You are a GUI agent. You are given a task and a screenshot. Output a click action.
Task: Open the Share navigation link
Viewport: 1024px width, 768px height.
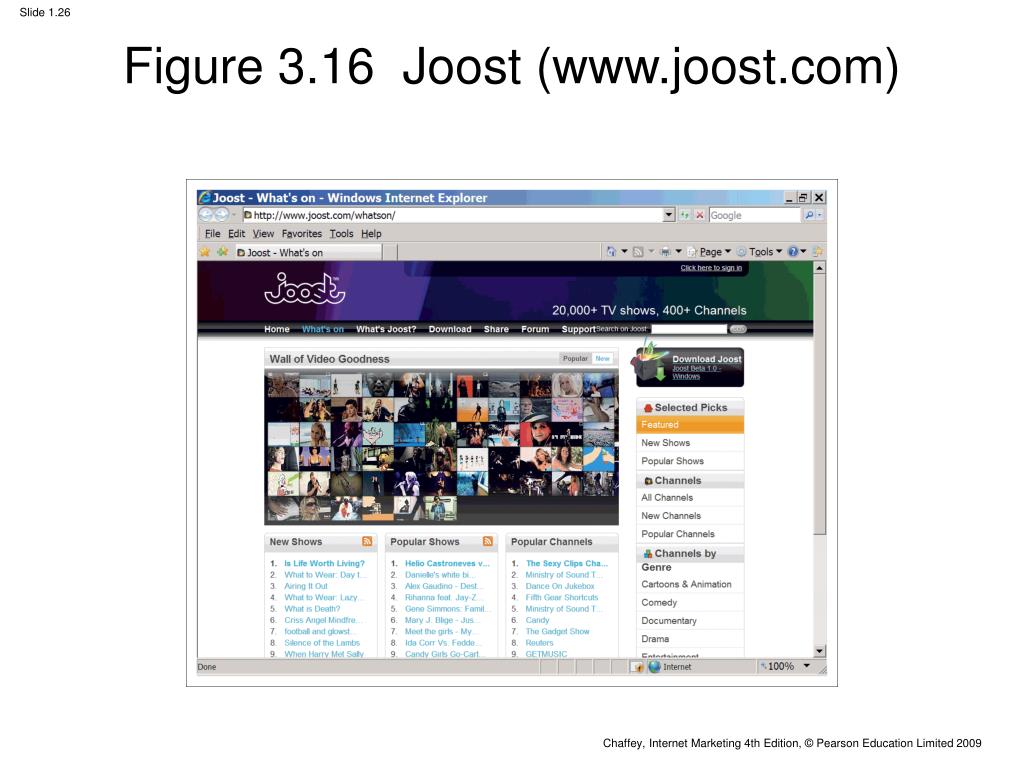tap(496, 329)
